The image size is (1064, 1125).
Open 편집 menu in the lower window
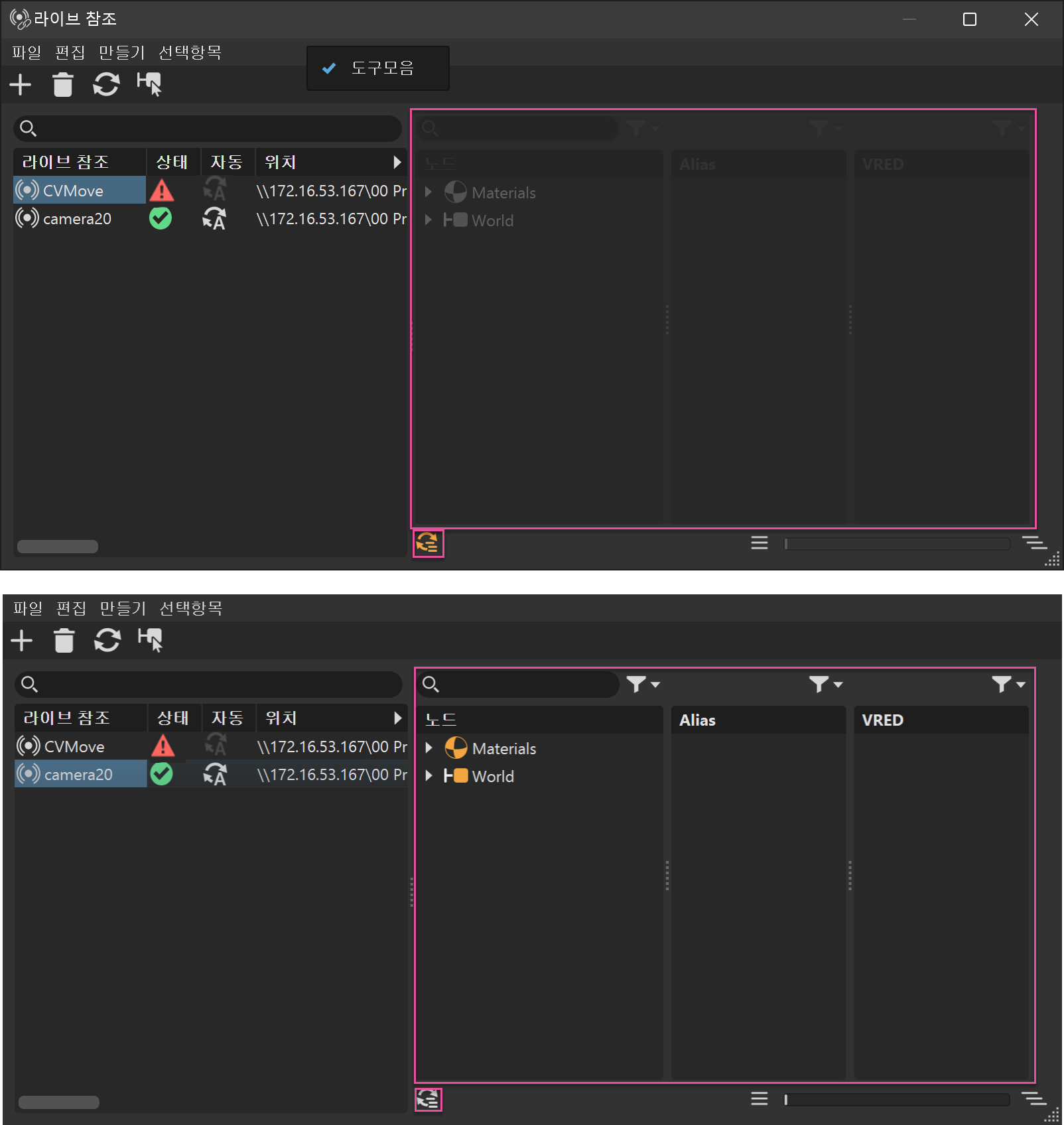point(72,608)
